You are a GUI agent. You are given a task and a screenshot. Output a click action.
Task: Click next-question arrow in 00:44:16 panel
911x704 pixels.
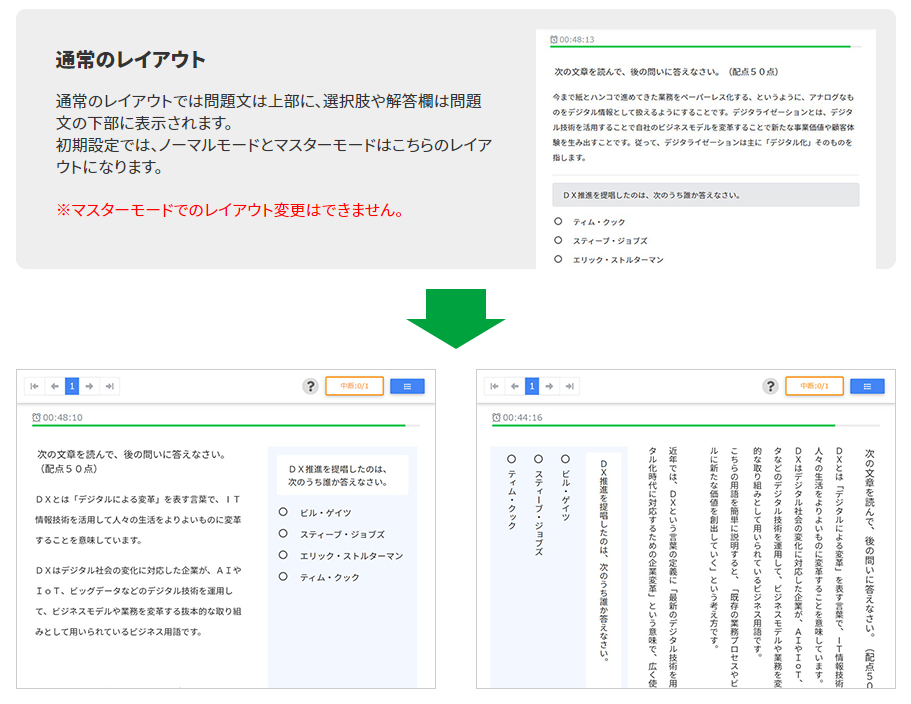click(x=550, y=386)
